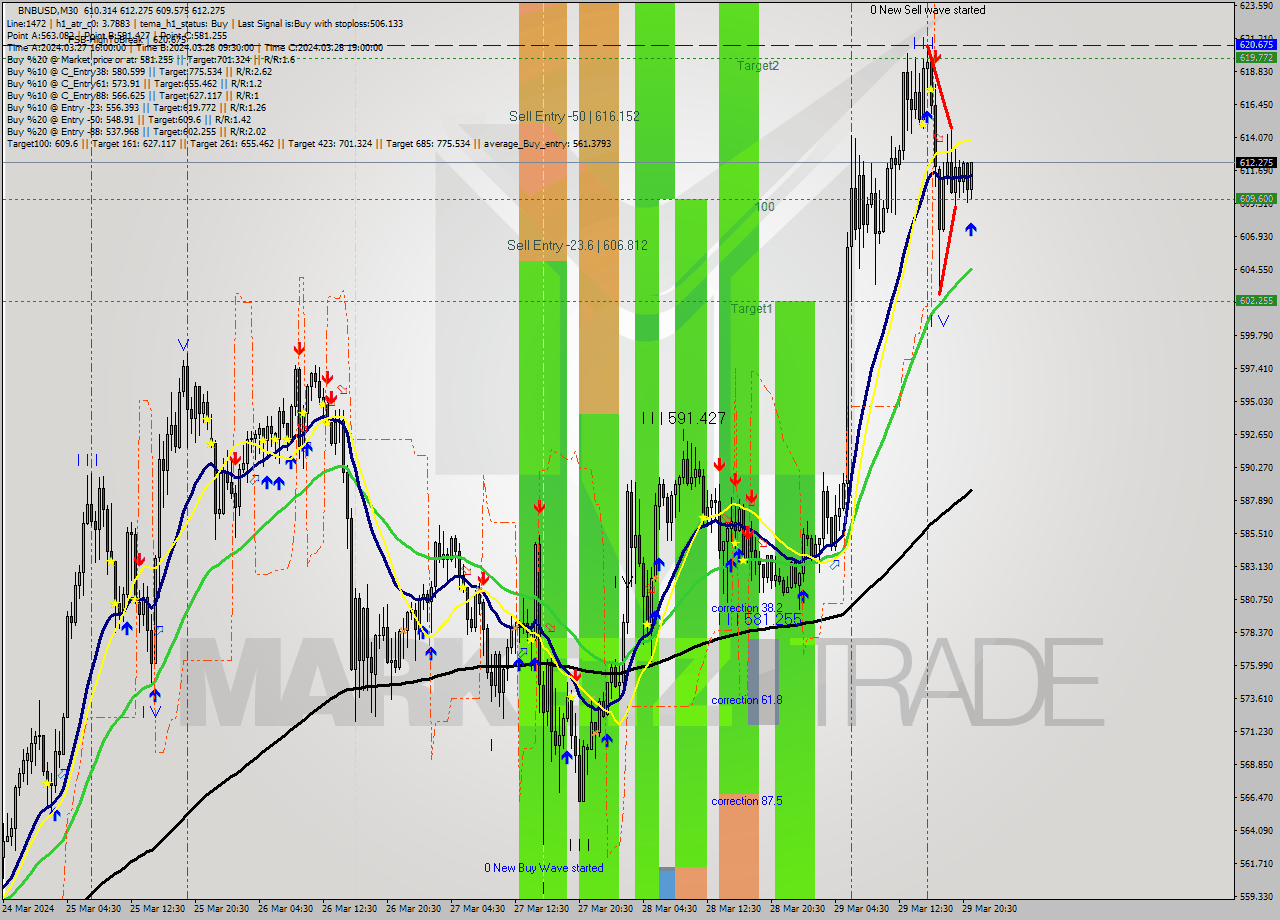This screenshot has height=920, width=1280.
Task: Click 623.590 on the price axis
Action: (1256, 6)
